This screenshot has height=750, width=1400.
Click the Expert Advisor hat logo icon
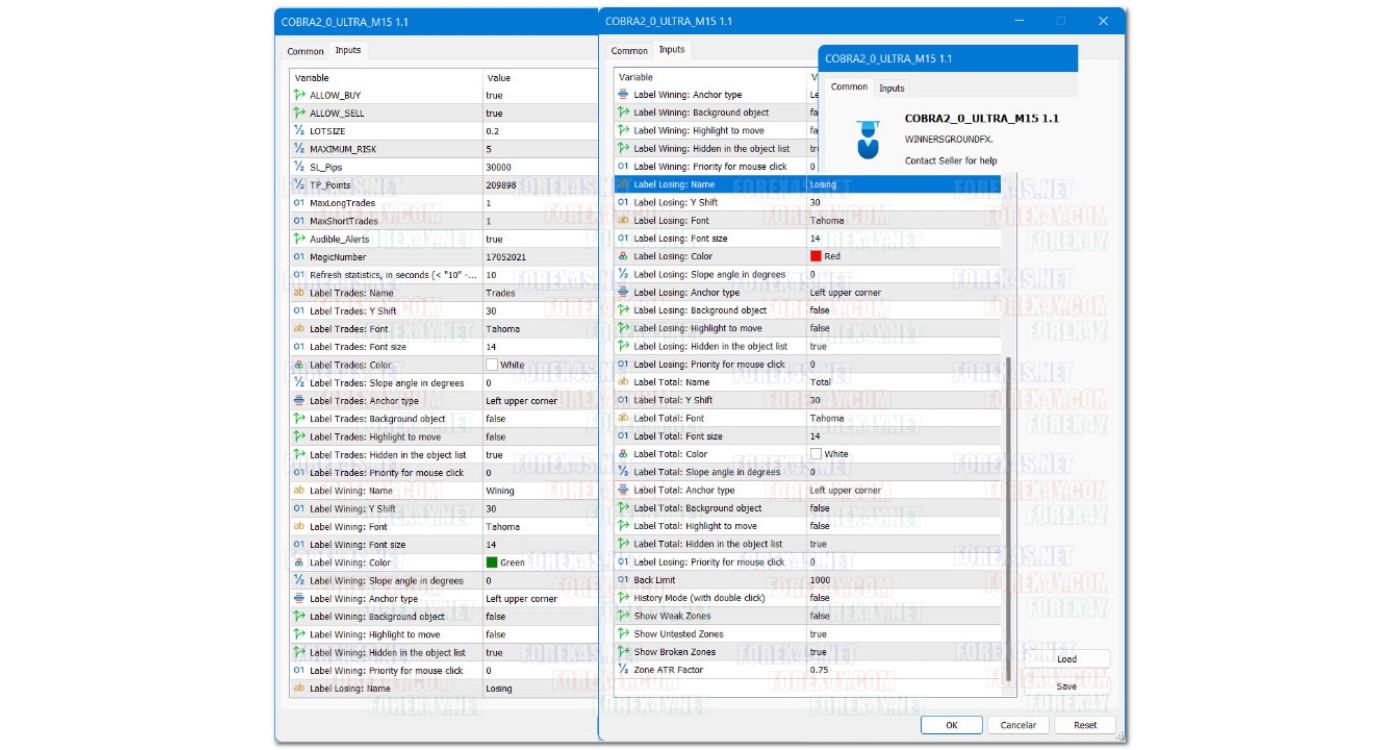click(x=867, y=139)
